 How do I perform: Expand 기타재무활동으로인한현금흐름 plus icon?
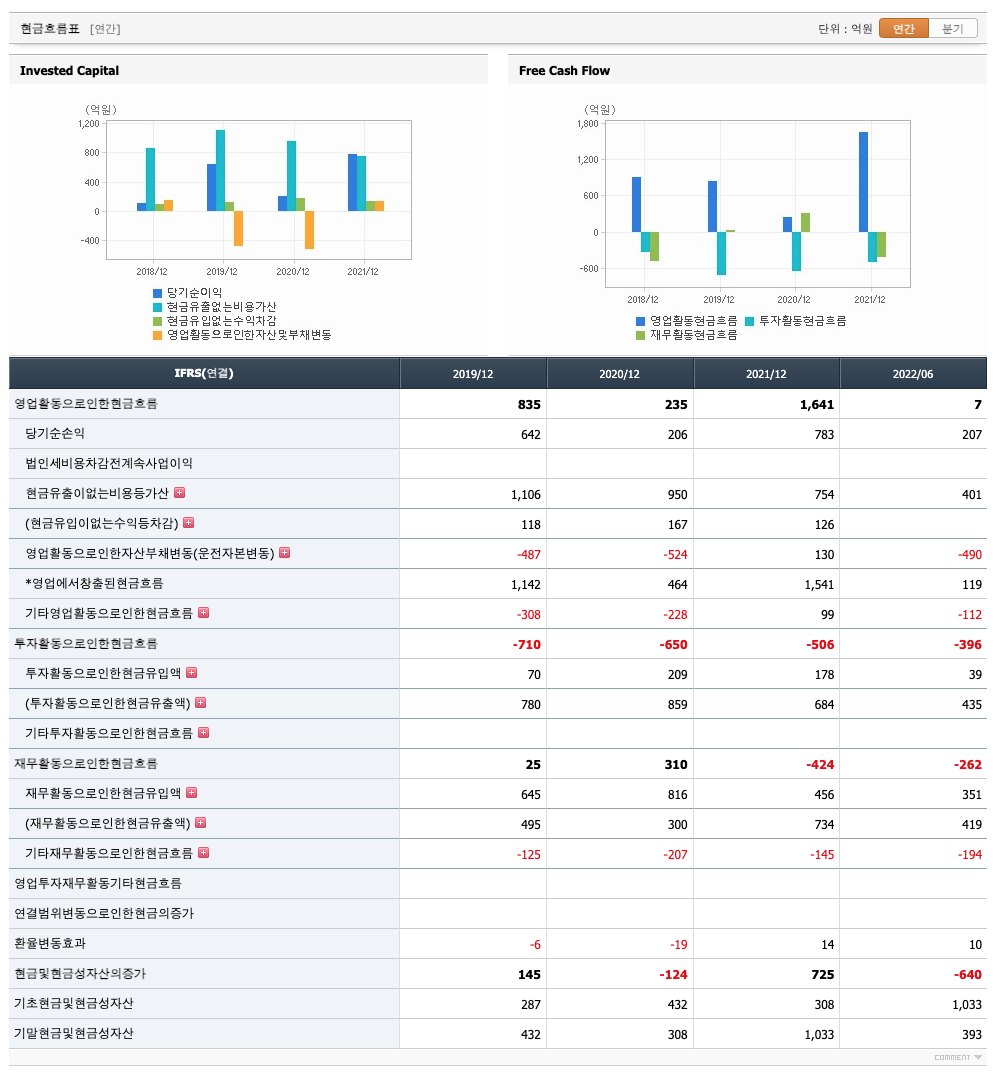click(203, 852)
